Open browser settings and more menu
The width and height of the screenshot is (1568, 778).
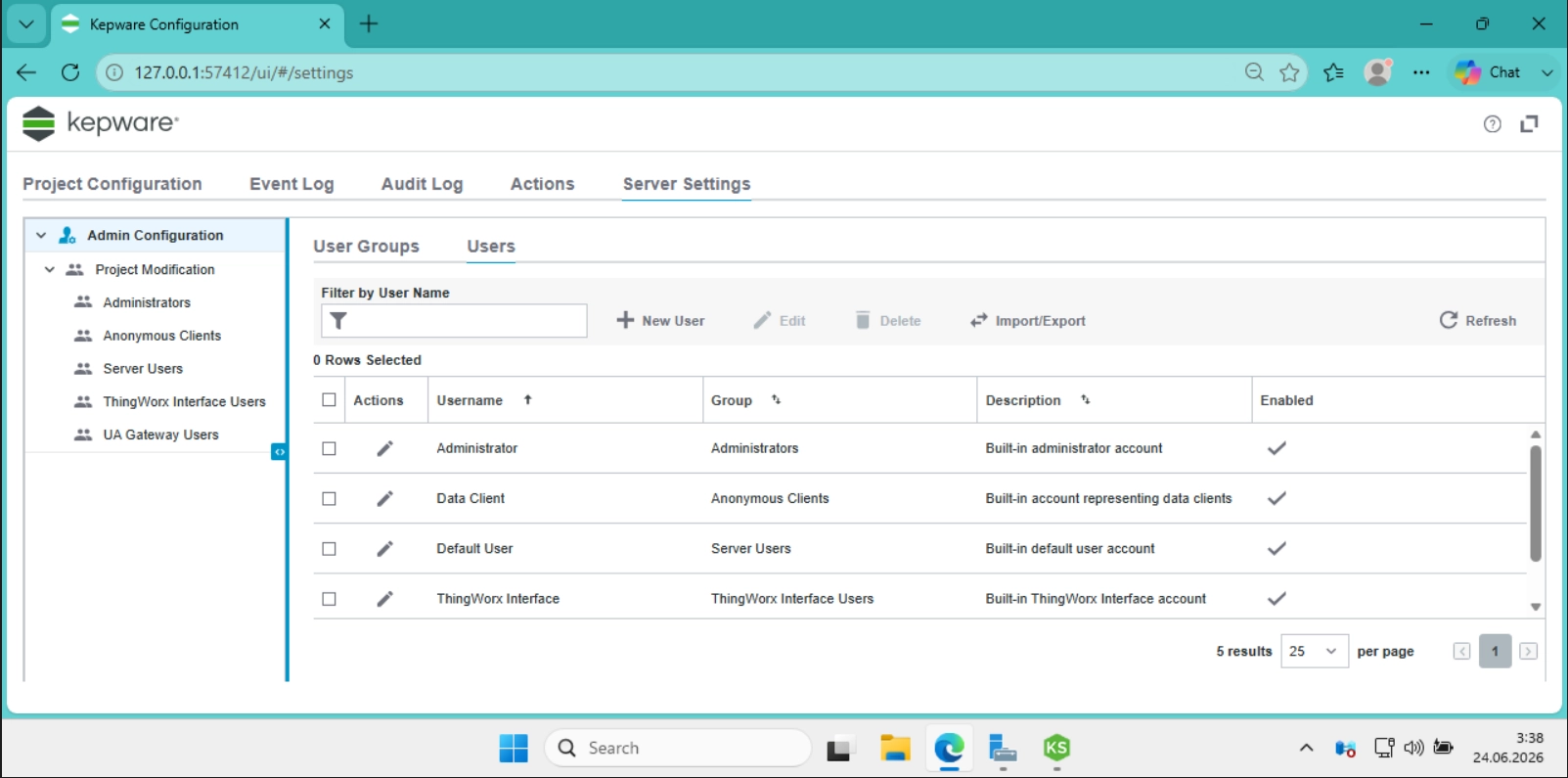coord(1421,72)
